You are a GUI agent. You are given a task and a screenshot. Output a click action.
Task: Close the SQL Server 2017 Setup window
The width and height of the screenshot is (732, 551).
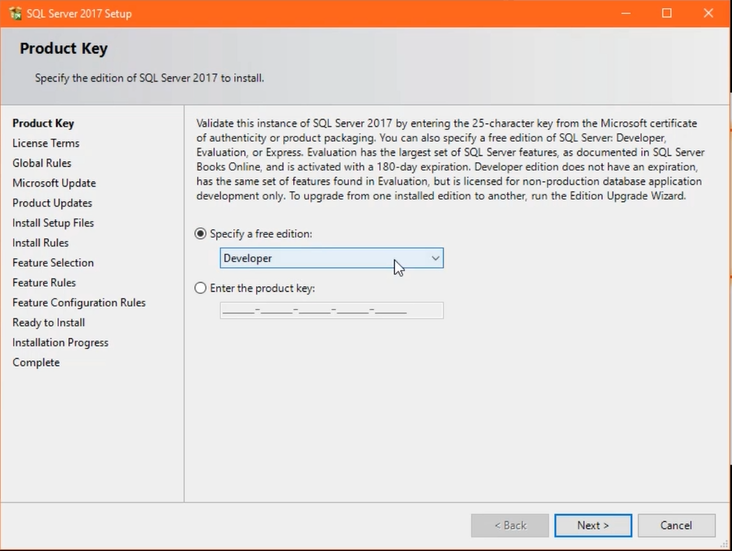(708, 13)
